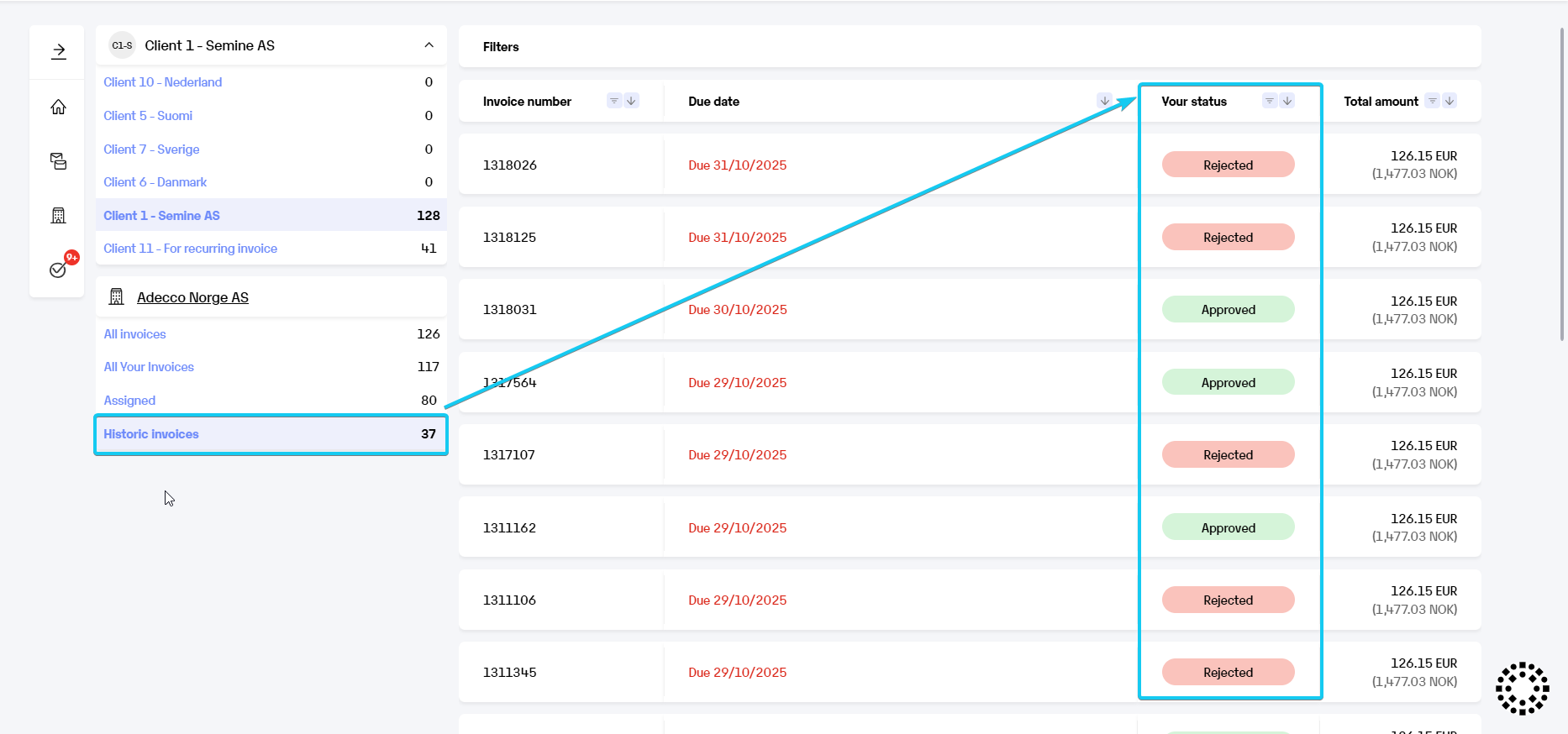
Task: Sort by Invoice number arrow icon
Action: click(x=631, y=101)
